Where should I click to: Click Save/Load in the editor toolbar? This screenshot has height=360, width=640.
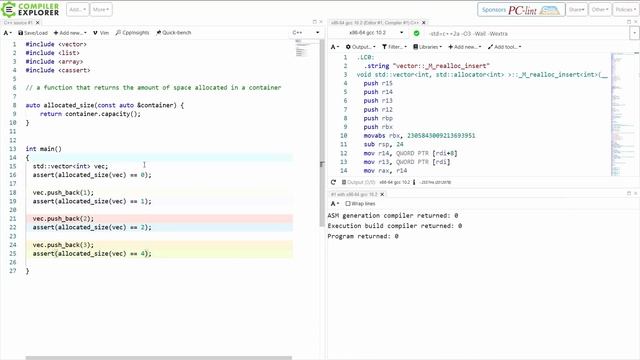coord(33,33)
